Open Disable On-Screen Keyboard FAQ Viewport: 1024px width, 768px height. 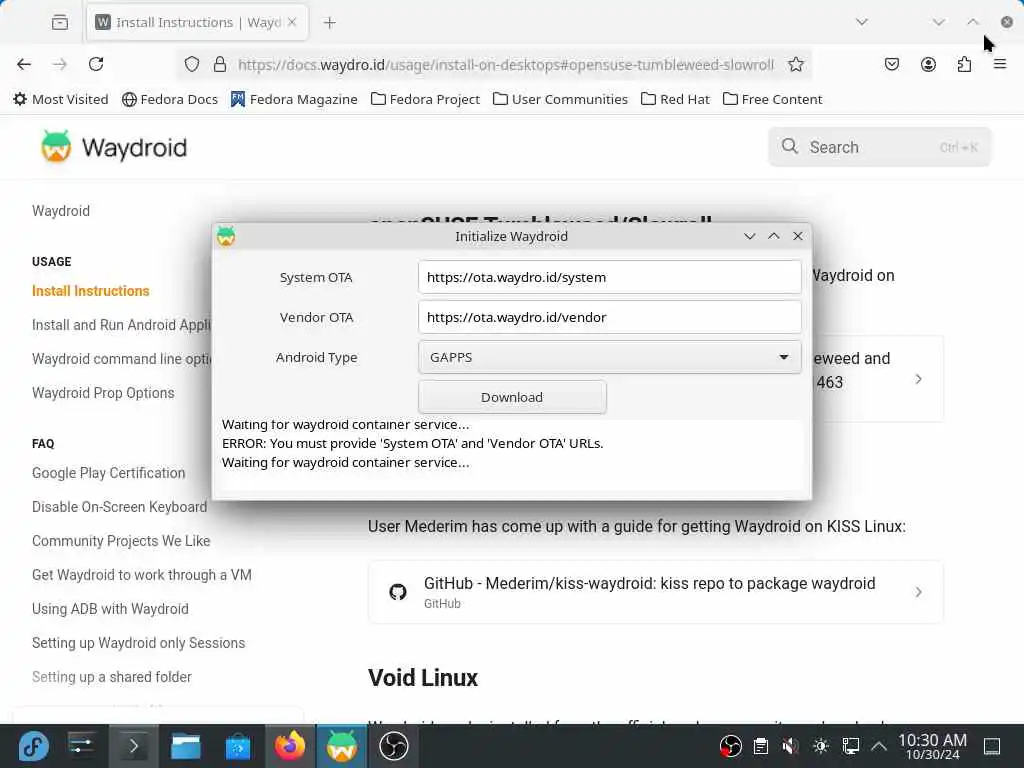tap(120, 507)
